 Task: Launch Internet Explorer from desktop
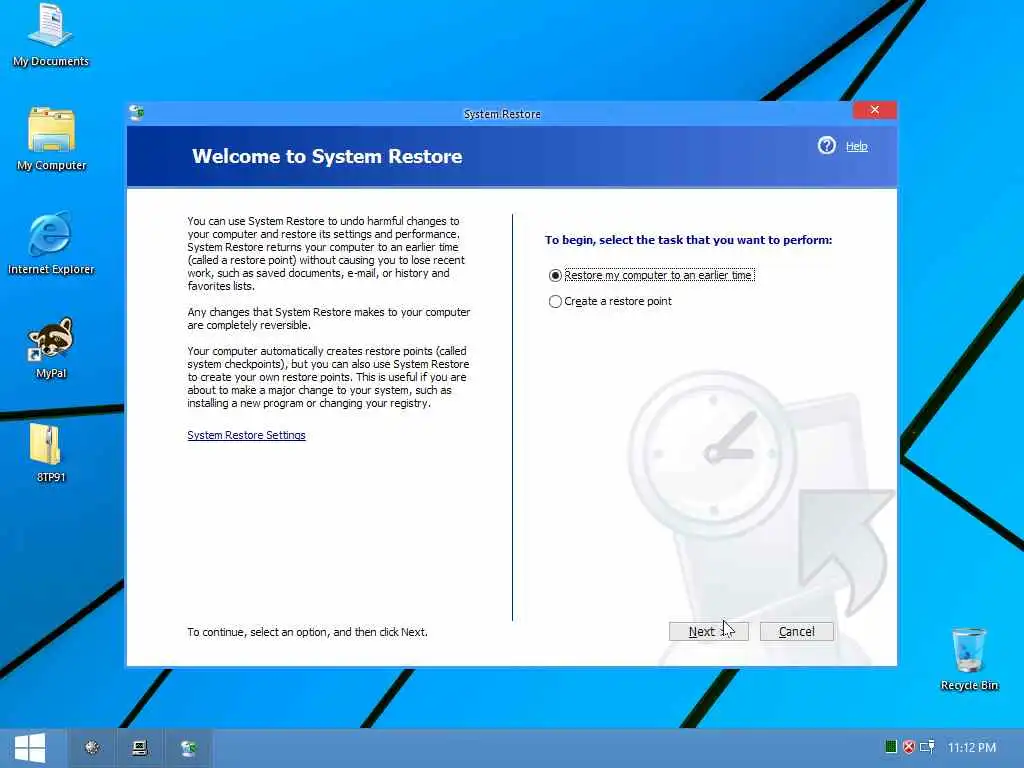click(51, 243)
